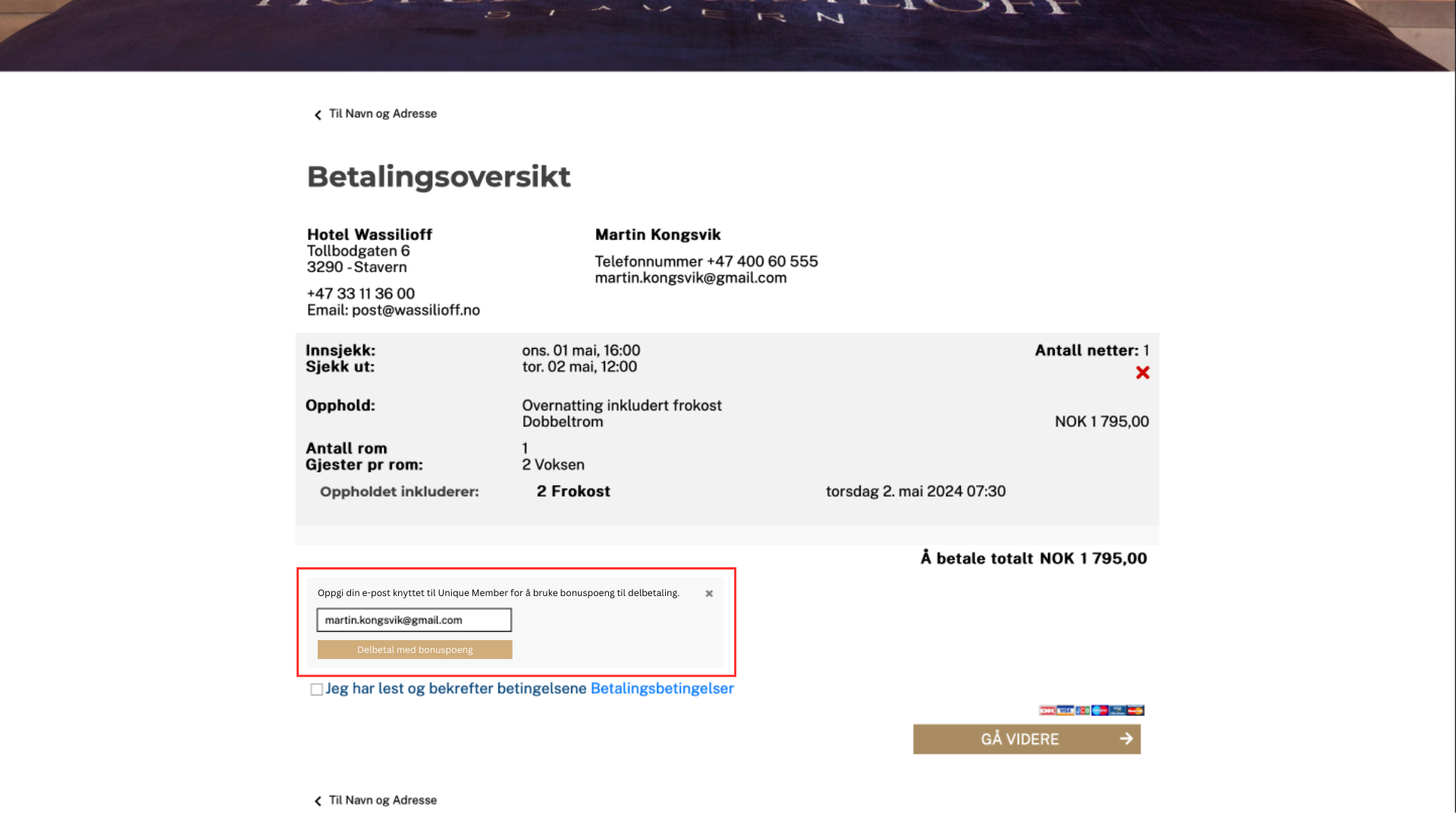Click the 'Oppholdet inkluderer:' label
The height and width of the screenshot is (819, 1456).
400,491
